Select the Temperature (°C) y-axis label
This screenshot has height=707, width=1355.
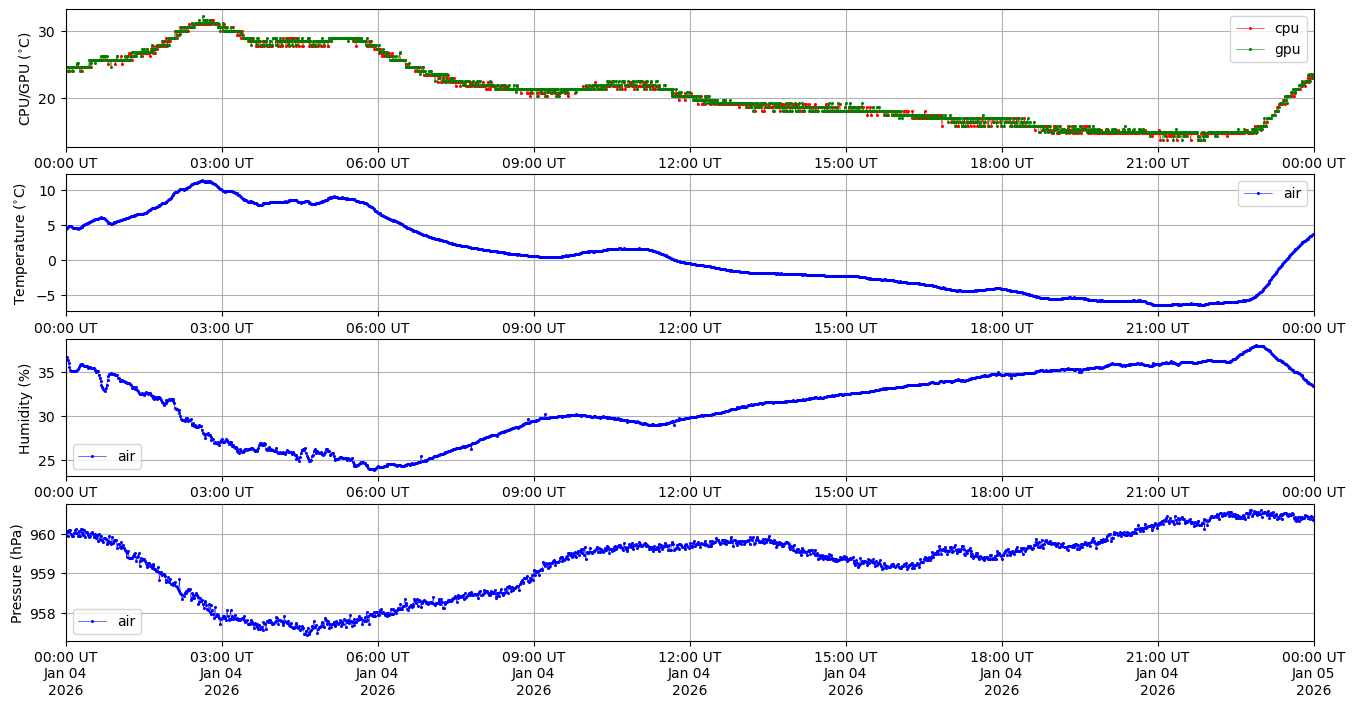click(20, 243)
